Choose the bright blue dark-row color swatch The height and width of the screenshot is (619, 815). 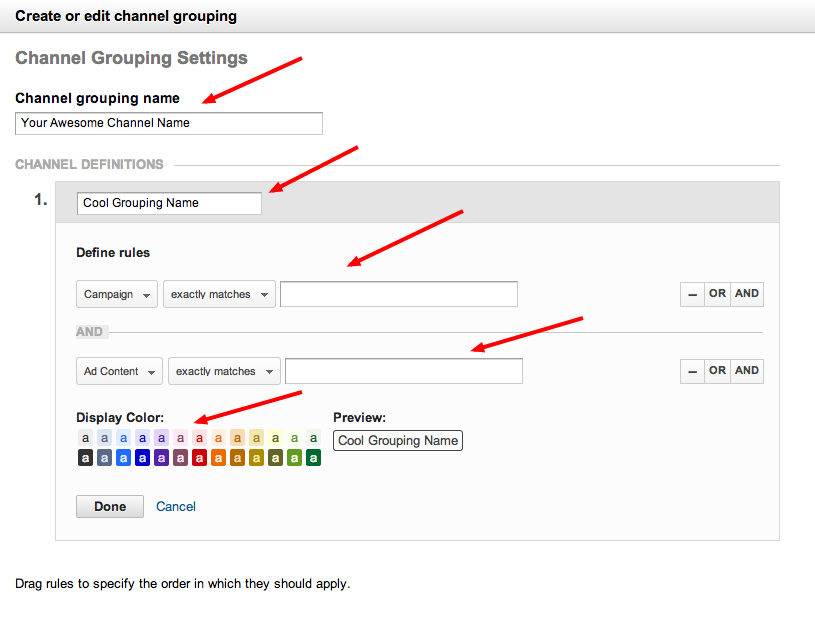tap(123, 458)
